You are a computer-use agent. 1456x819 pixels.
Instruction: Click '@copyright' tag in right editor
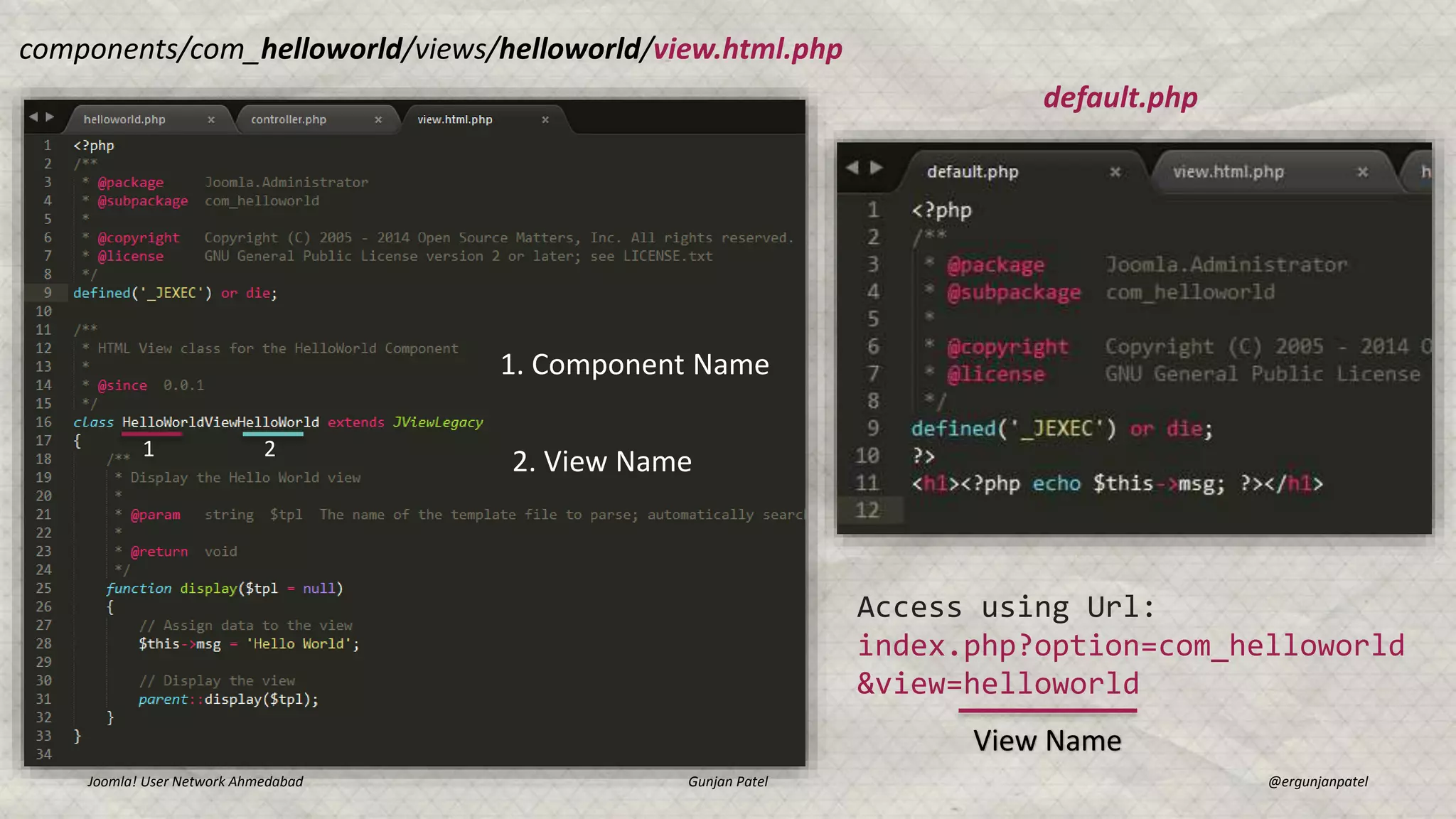[x=1007, y=347]
